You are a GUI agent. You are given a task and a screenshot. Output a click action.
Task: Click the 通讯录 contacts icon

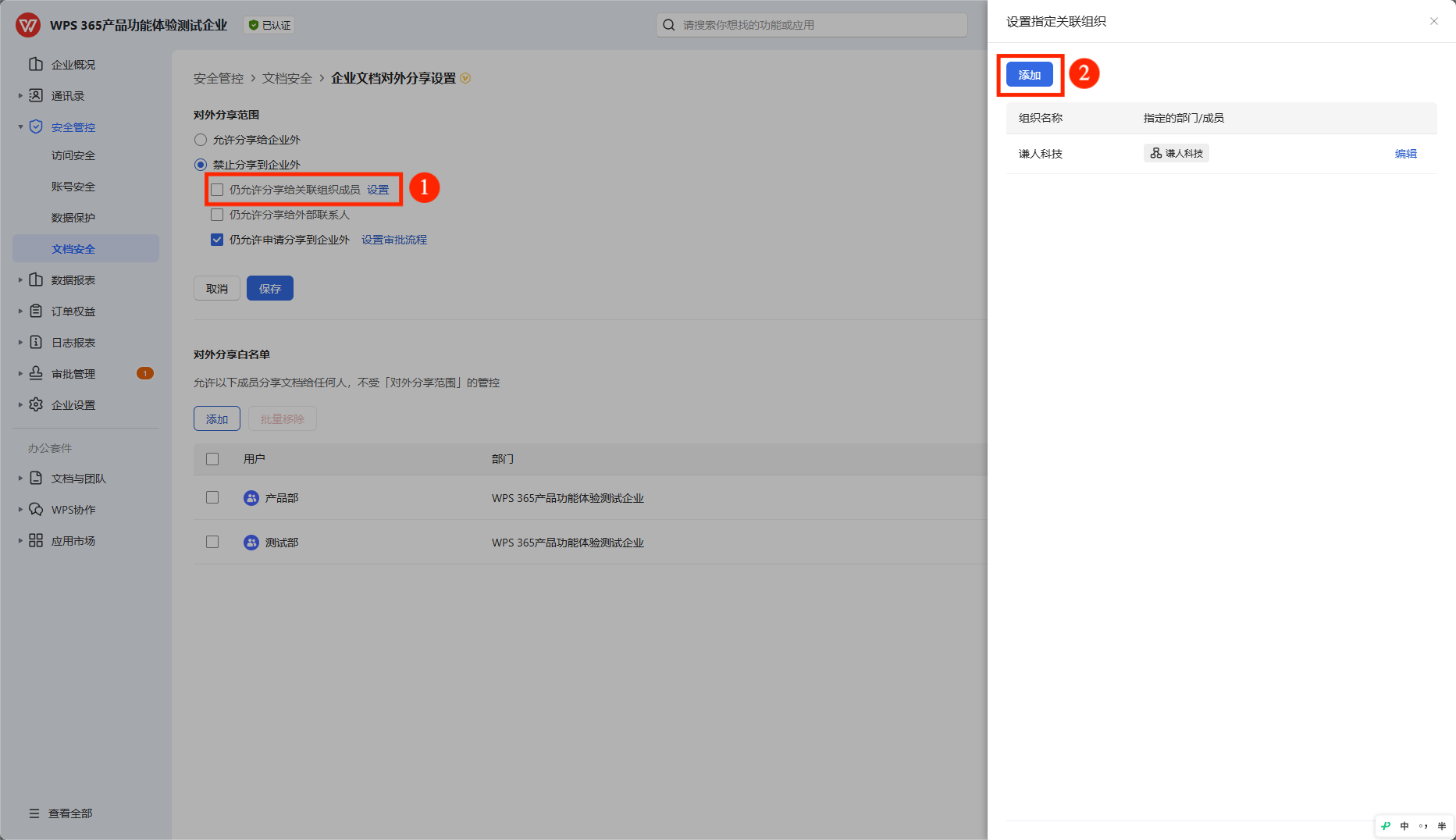[36, 95]
